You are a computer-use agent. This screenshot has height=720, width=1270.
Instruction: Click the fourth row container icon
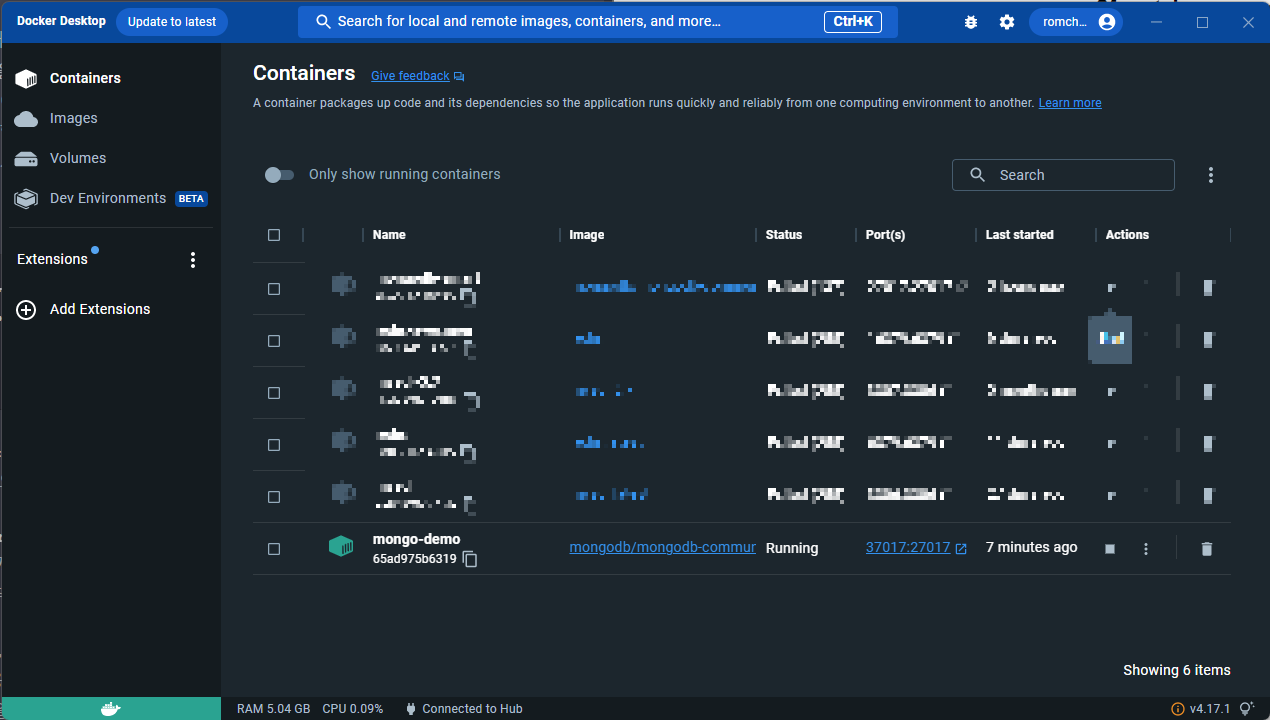(x=343, y=442)
